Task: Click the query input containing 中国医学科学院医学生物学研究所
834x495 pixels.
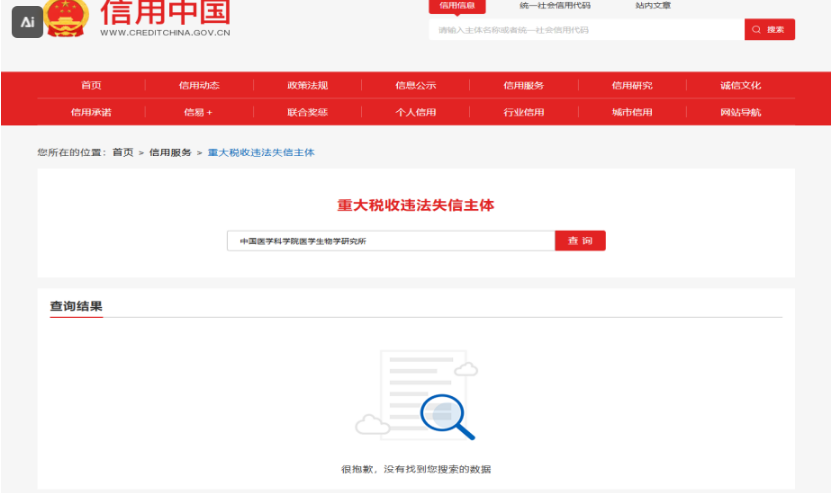Action: tap(391, 241)
